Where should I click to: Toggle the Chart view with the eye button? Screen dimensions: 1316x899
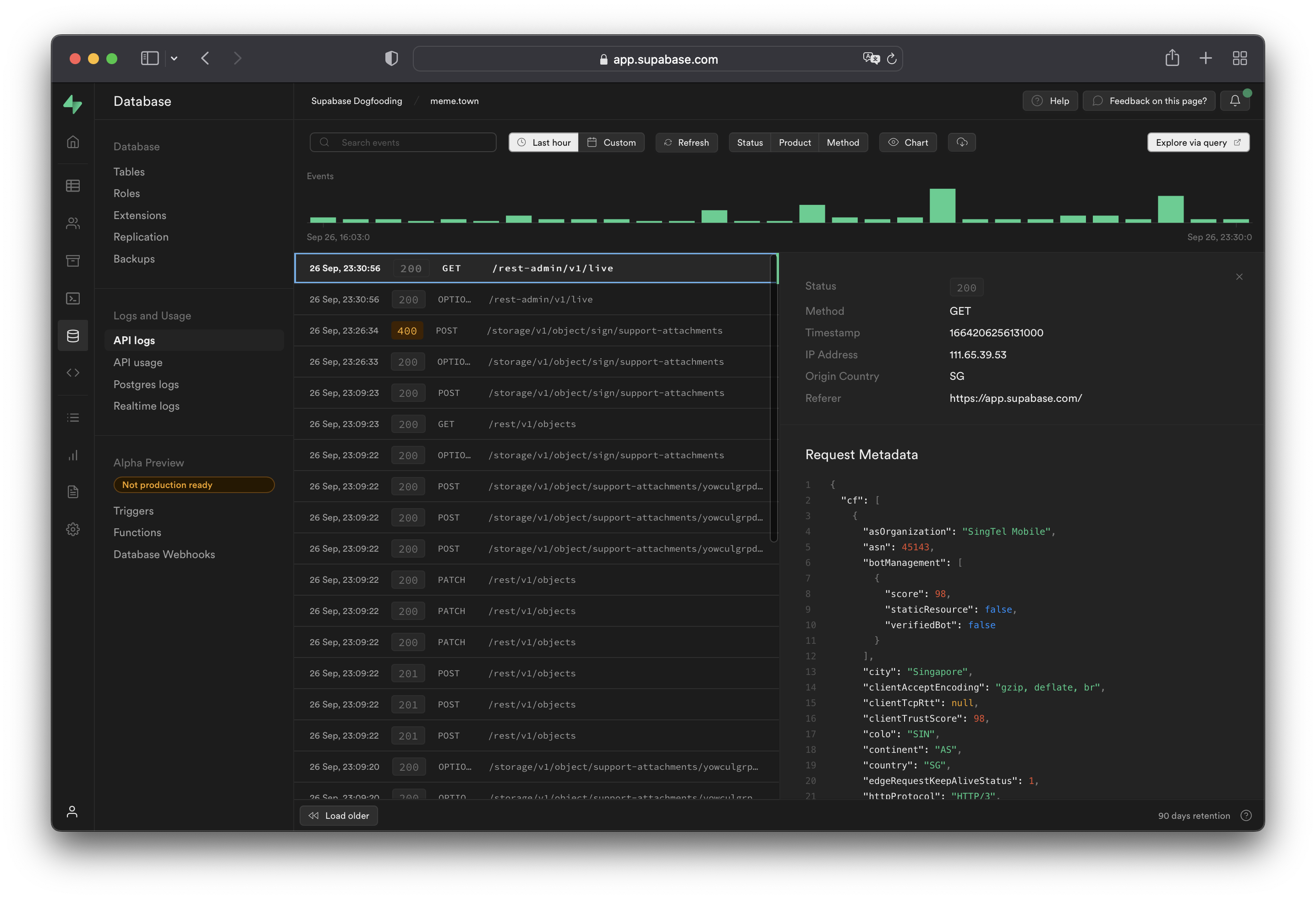coord(907,142)
